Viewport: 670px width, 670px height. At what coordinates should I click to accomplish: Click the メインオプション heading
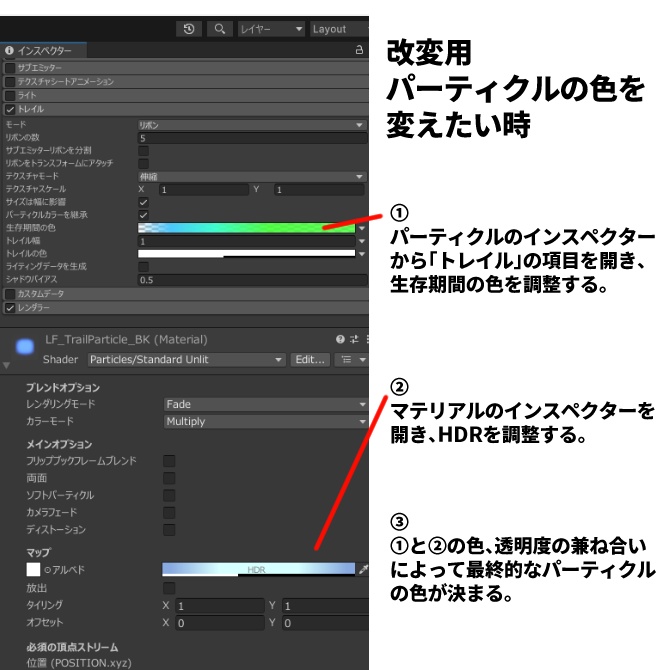click(59, 444)
